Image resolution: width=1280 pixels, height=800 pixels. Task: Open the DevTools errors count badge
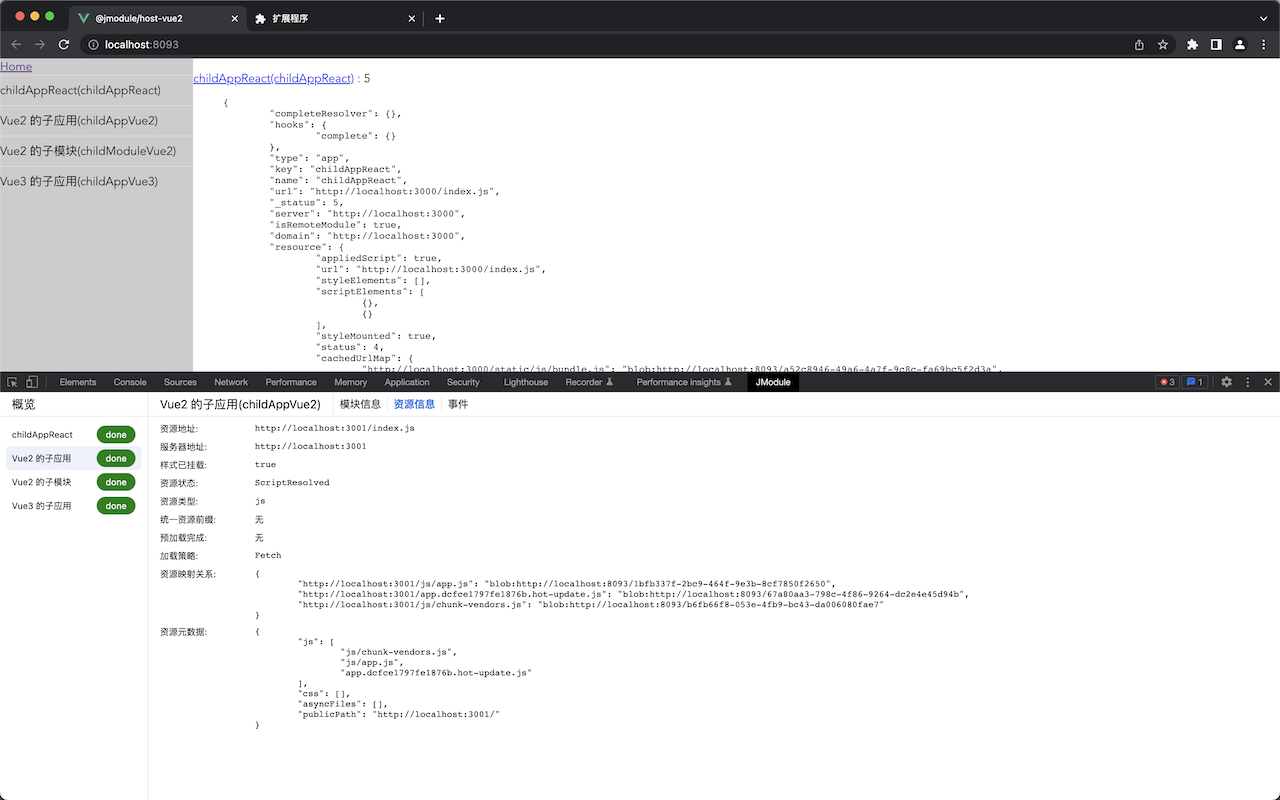[1166, 382]
